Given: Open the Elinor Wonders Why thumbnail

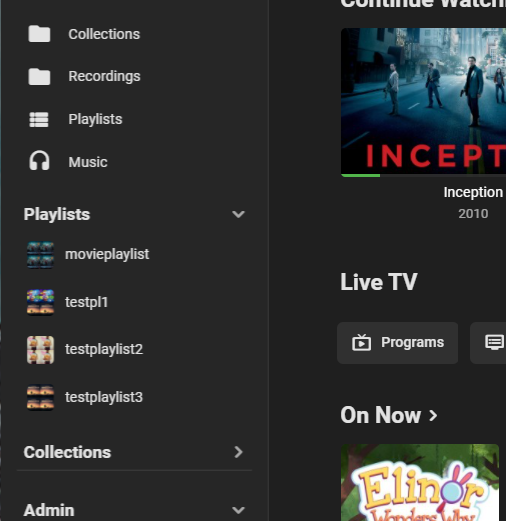Looking at the screenshot, I should point(420,483).
